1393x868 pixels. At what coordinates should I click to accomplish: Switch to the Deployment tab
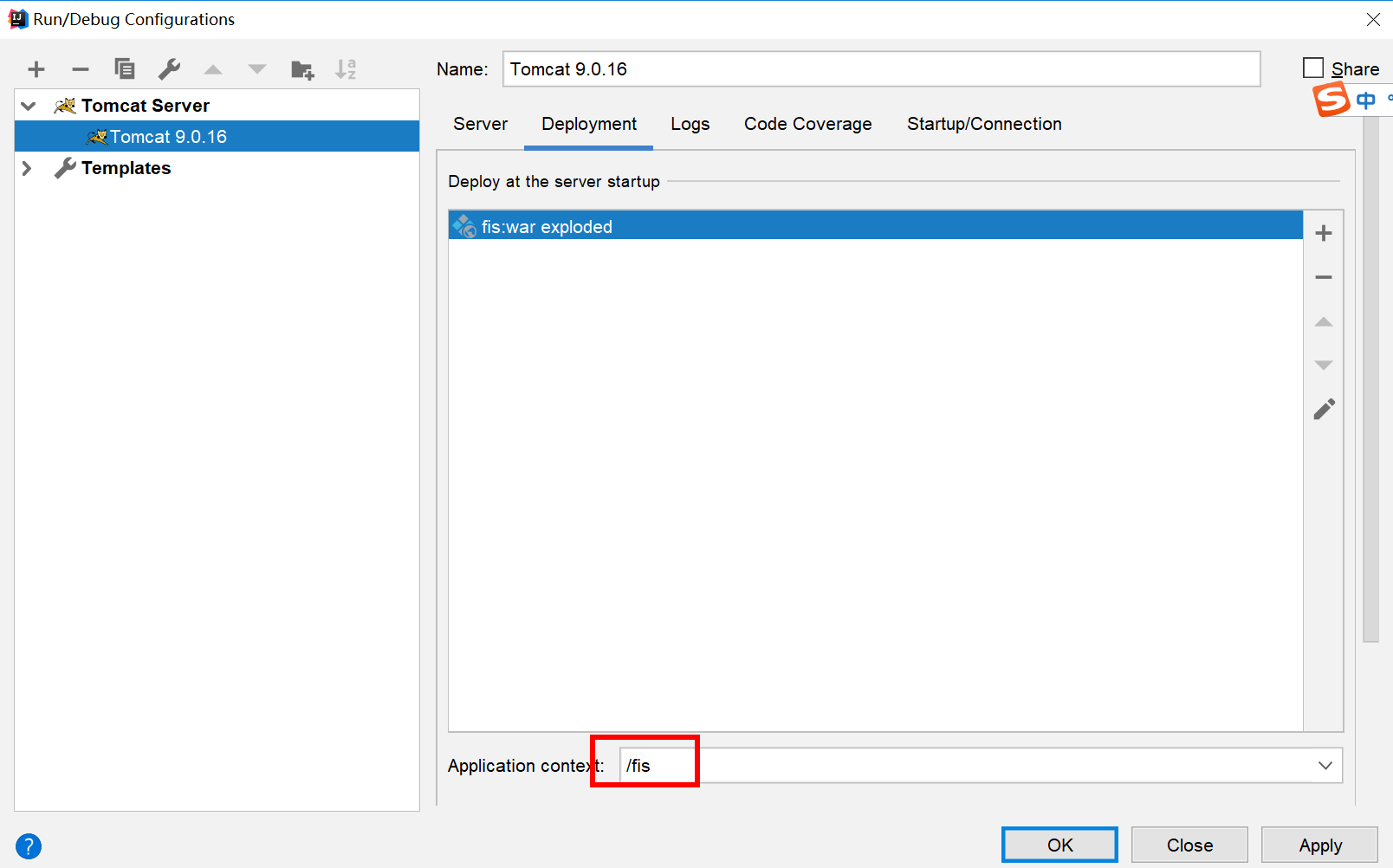click(x=589, y=124)
